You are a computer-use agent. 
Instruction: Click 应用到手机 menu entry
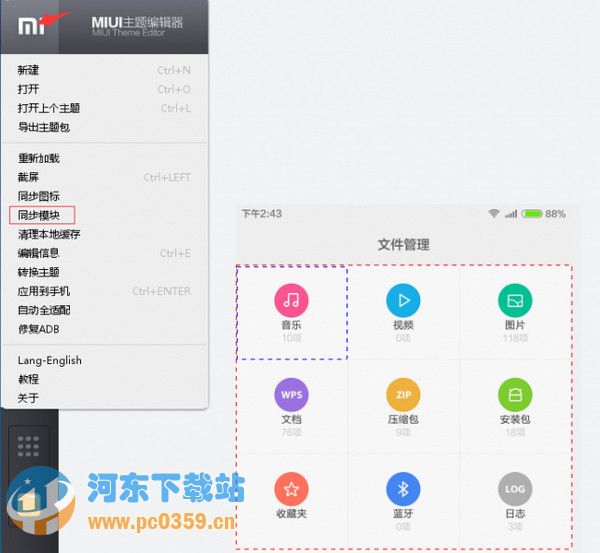[104, 291]
